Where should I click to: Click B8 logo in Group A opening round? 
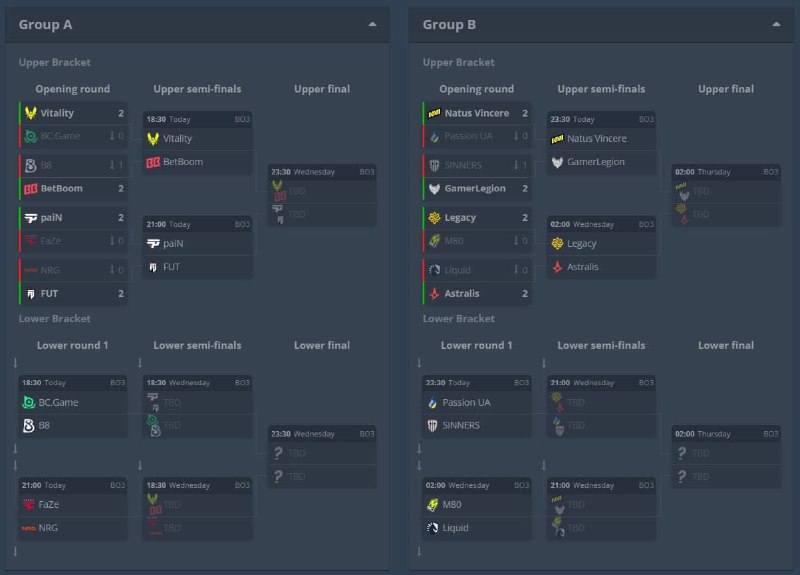31,165
